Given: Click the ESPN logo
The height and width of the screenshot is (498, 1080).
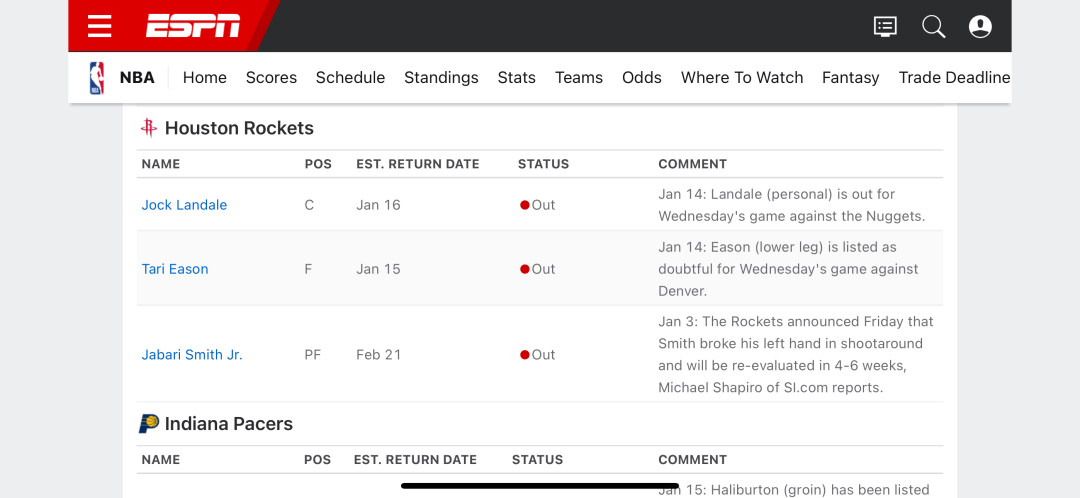Looking at the screenshot, I should [193, 26].
